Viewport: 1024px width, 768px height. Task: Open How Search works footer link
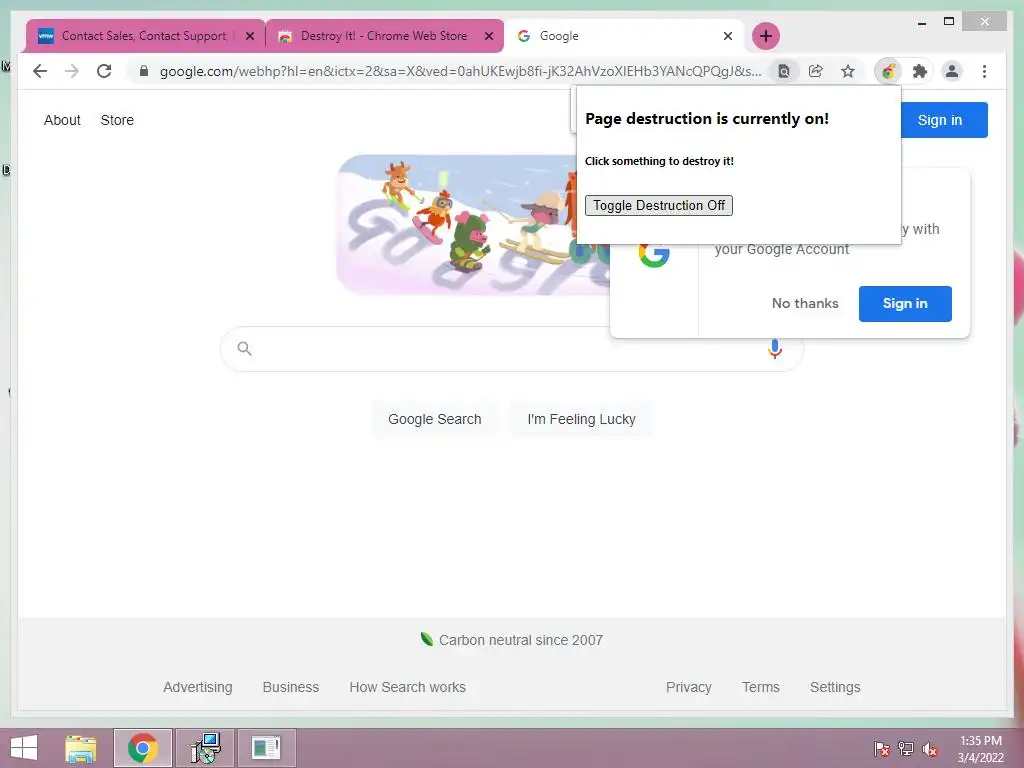(408, 687)
